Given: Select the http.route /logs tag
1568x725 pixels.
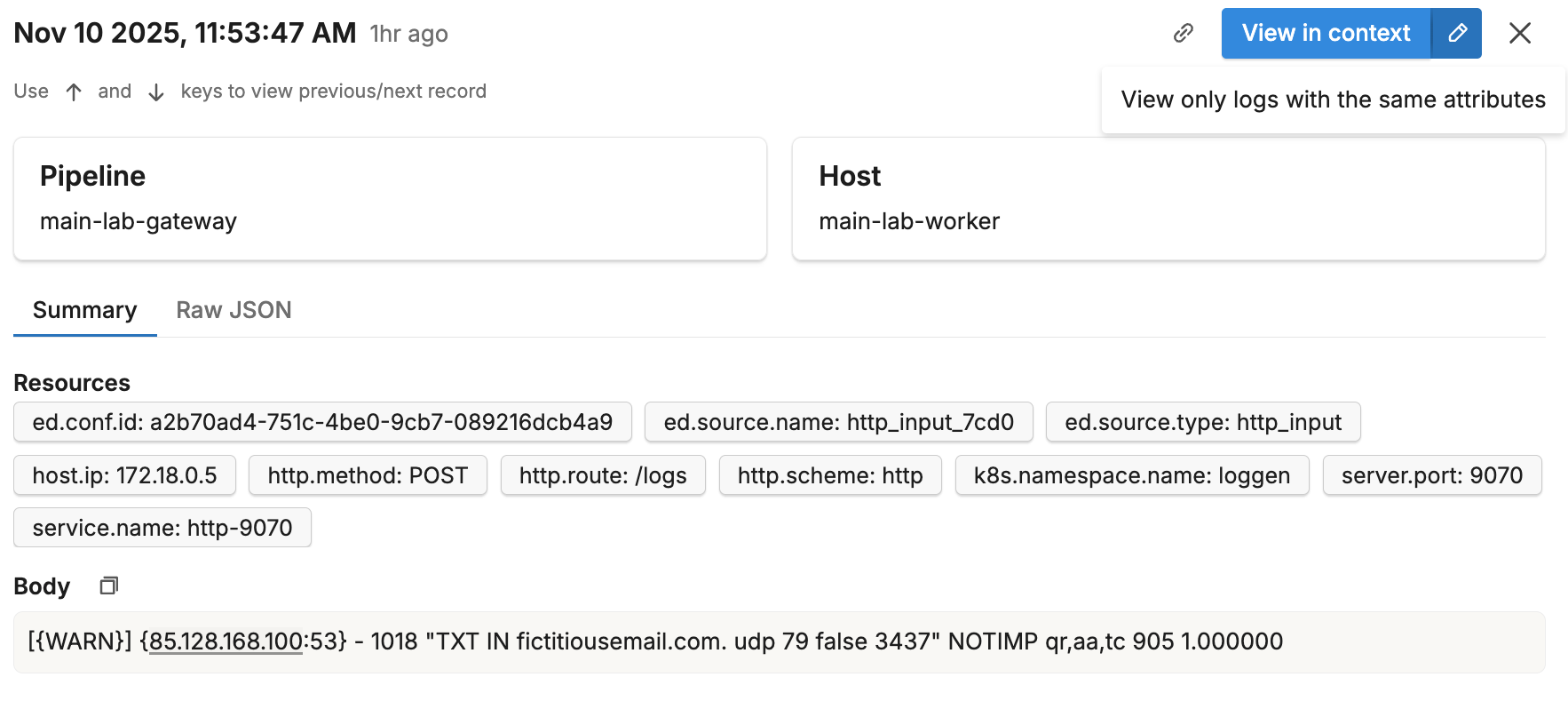Looking at the screenshot, I should point(603,475).
